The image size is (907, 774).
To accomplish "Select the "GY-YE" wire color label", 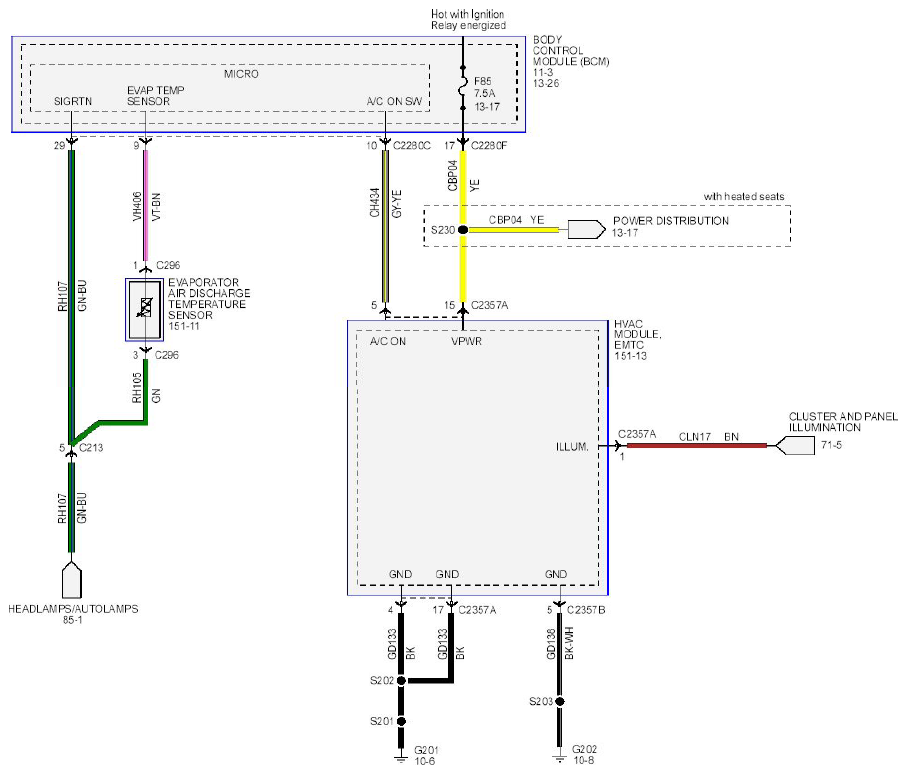I will pos(396,204).
